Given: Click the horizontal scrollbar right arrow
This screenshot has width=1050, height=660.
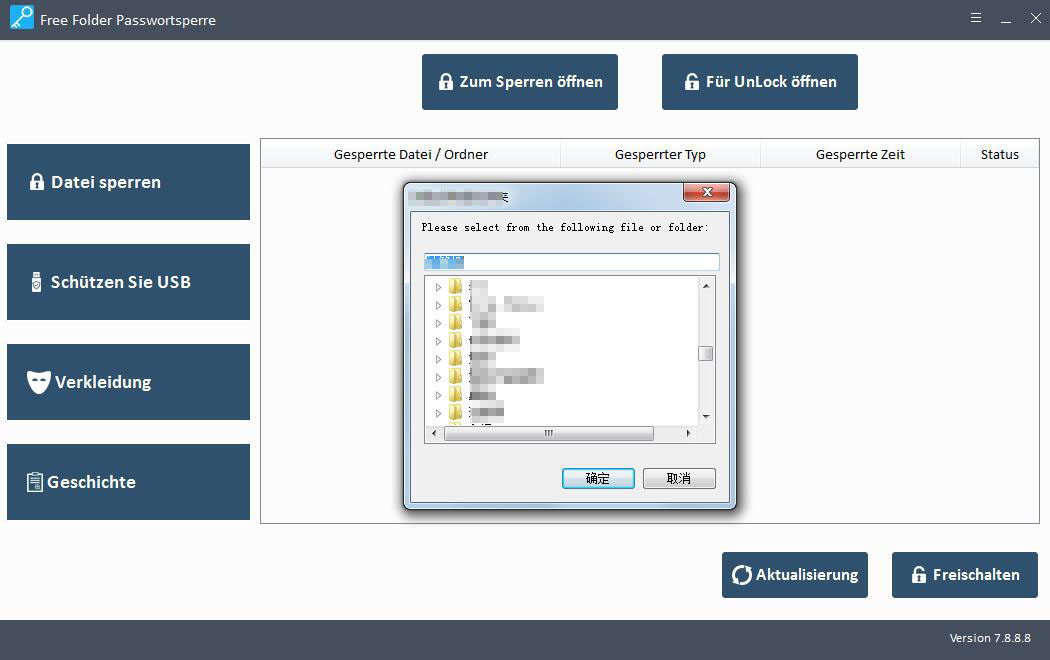Looking at the screenshot, I should coord(688,434).
